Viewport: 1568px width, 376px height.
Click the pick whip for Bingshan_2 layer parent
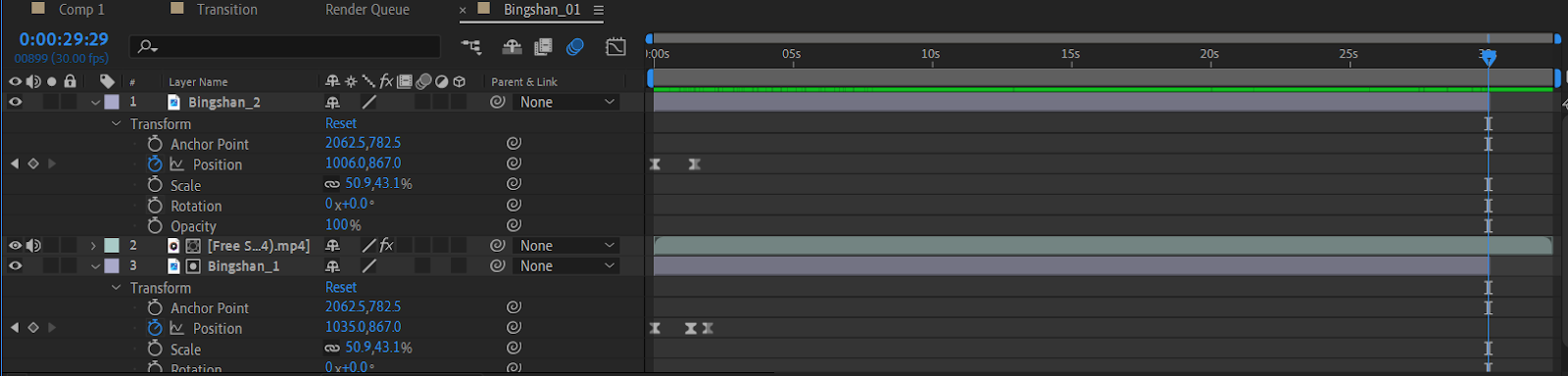[x=498, y=102]
